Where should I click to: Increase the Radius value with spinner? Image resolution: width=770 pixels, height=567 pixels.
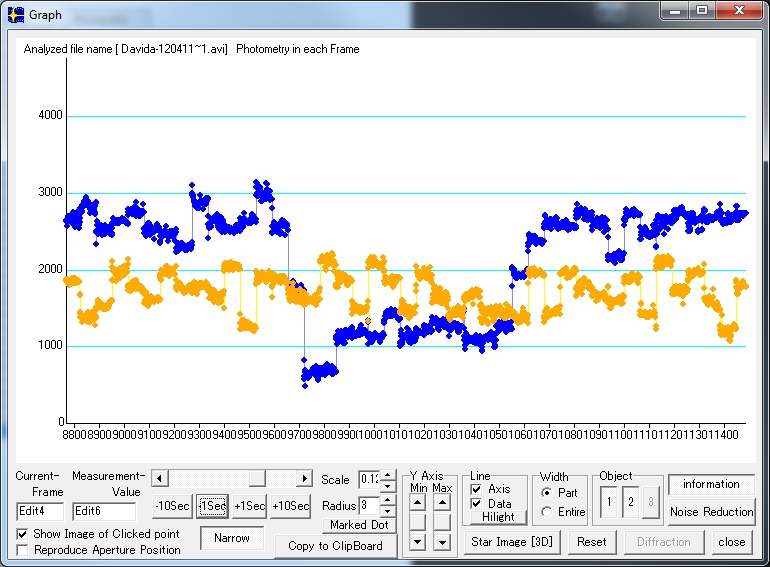387,501
